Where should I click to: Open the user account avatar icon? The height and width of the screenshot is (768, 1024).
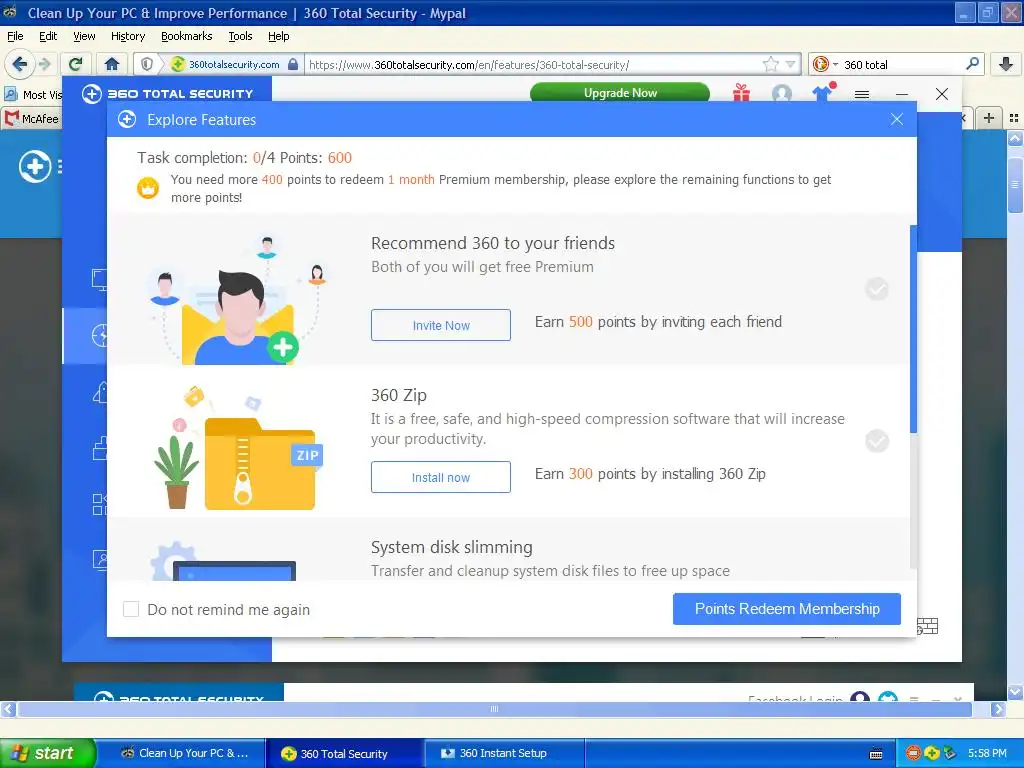click(782, 93)
